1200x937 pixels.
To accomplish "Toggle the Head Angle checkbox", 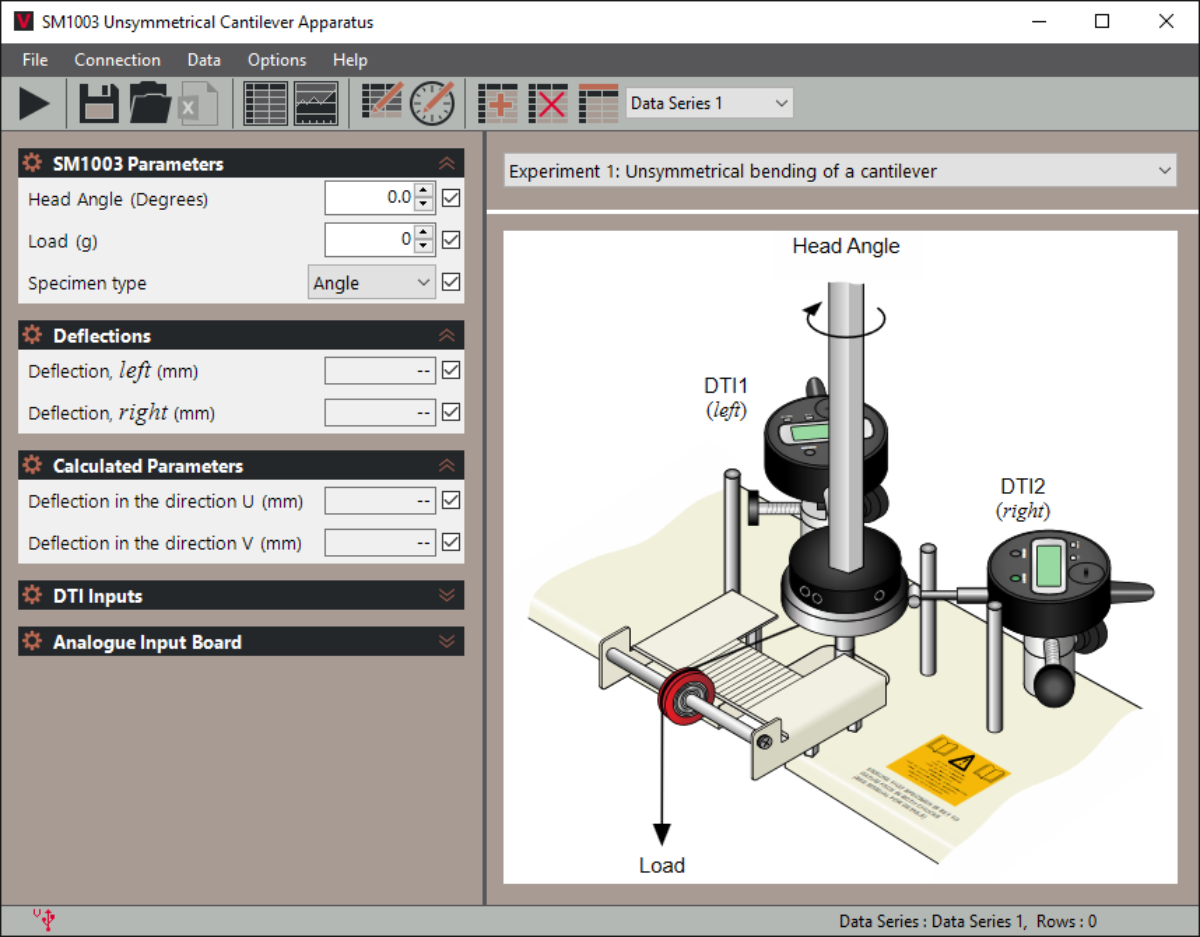I will tap(451, 198).
